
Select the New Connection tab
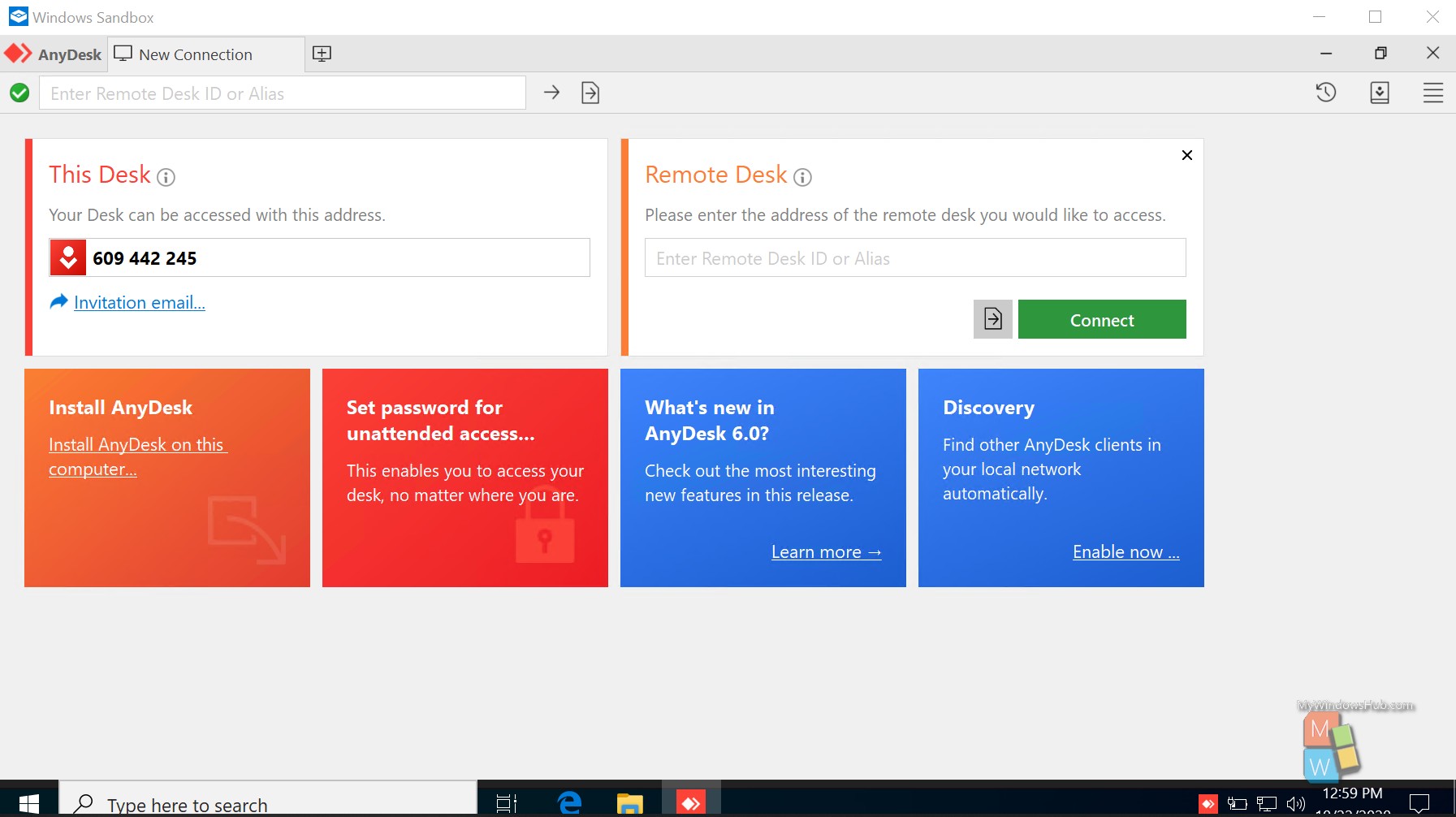tap(207, 54)
